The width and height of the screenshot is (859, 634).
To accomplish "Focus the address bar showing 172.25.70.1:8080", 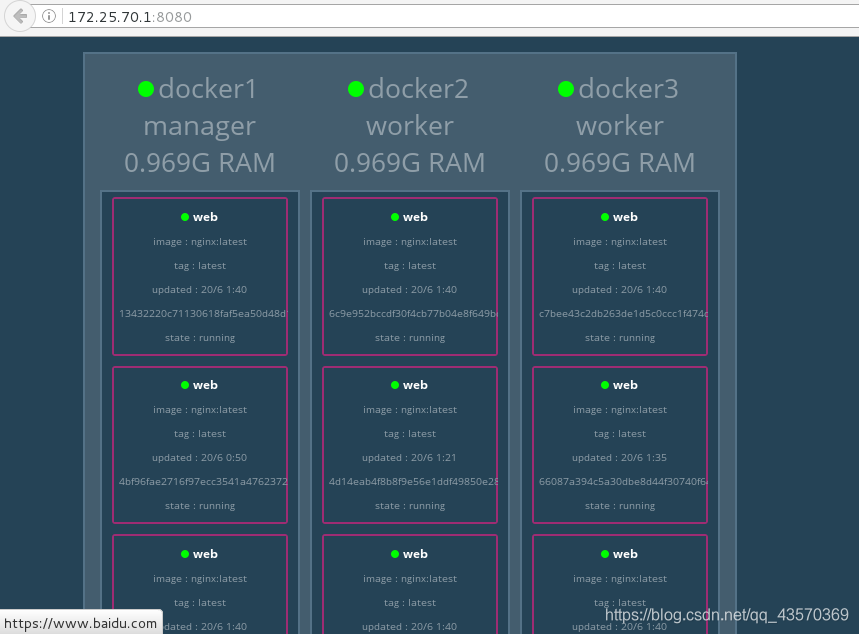I will coord(445,16).
